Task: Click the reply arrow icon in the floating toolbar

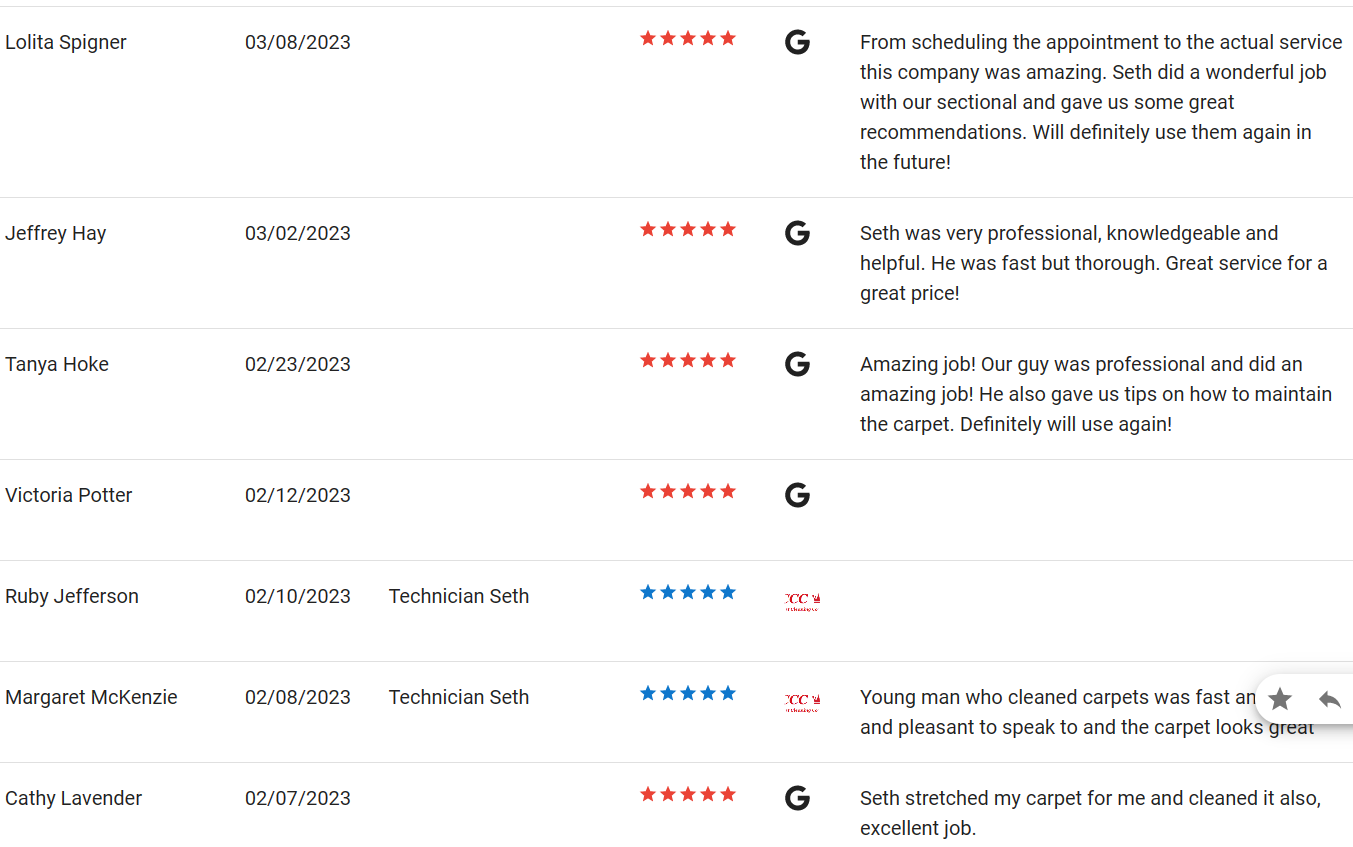Action: coord(1329,699)
